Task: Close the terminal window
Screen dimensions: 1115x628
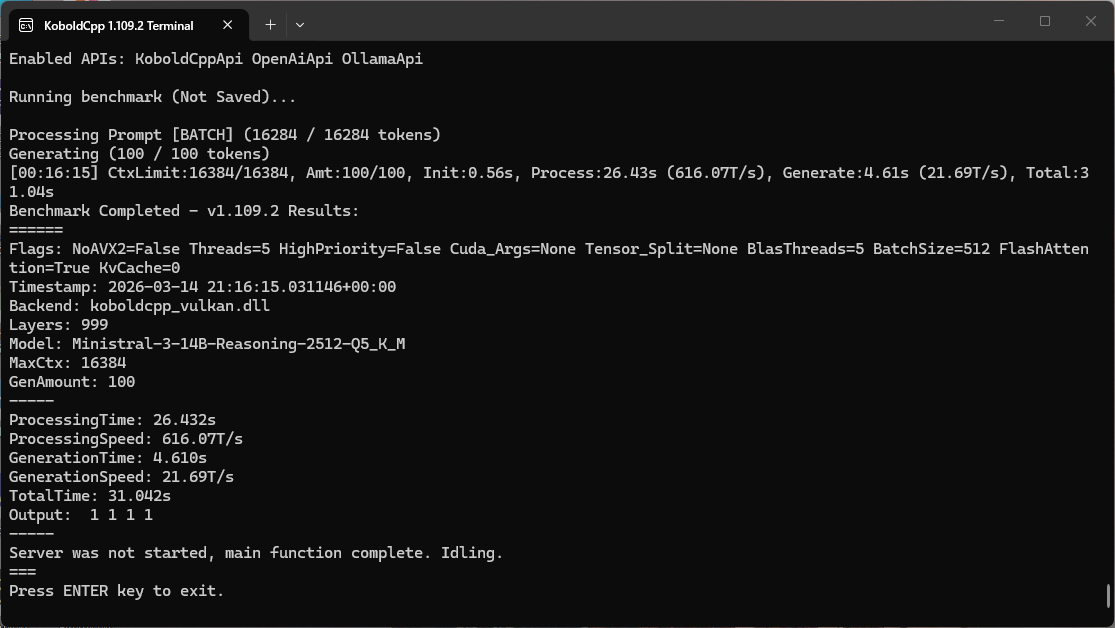Action: [x=1090, y=21]
